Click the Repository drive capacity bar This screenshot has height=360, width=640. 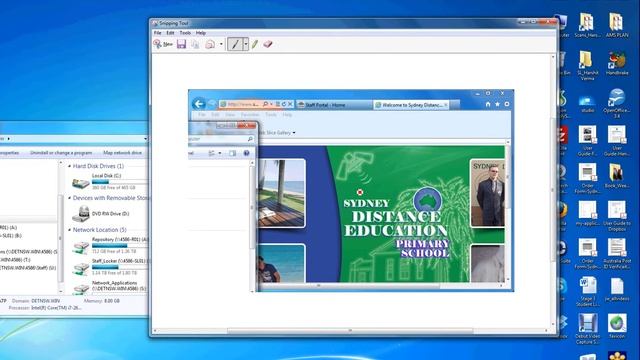click(119, 246)
